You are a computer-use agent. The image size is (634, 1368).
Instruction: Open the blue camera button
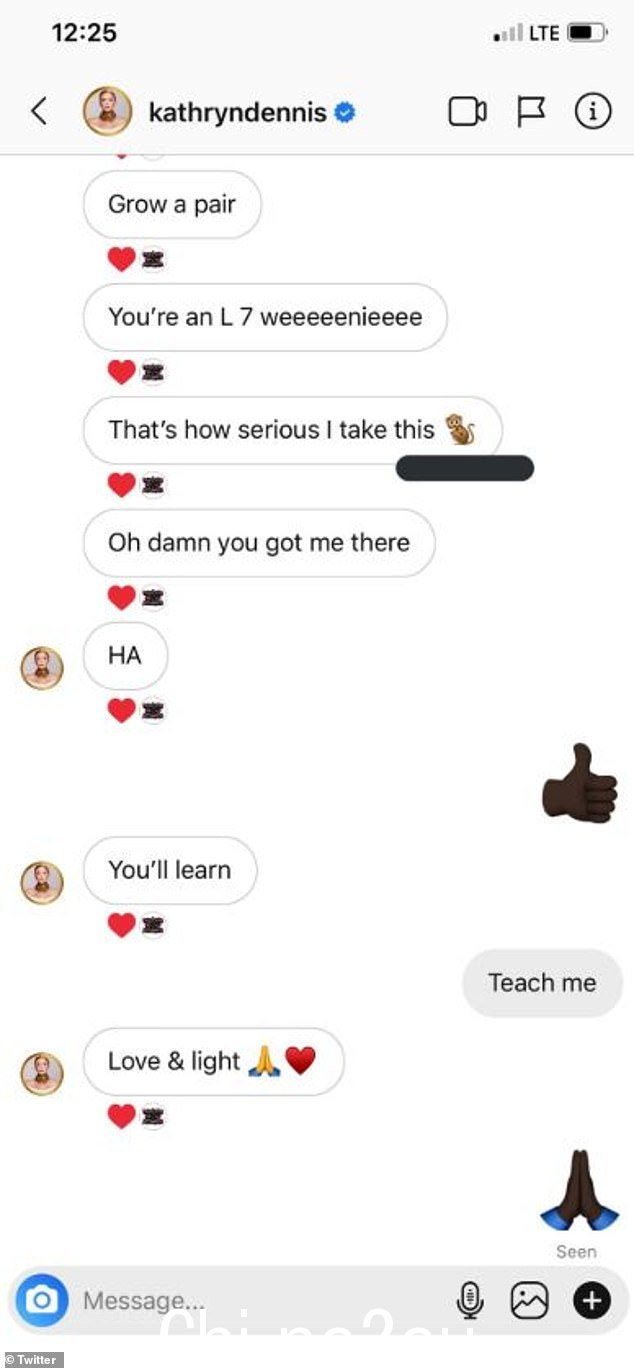pyautogui.click(x=42, y=1300)
